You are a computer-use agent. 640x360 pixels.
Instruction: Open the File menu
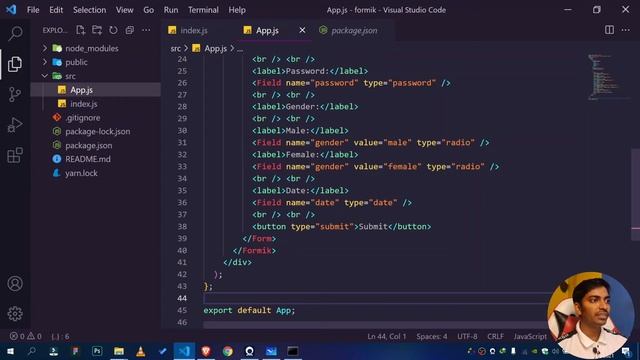tap(33, 10)
